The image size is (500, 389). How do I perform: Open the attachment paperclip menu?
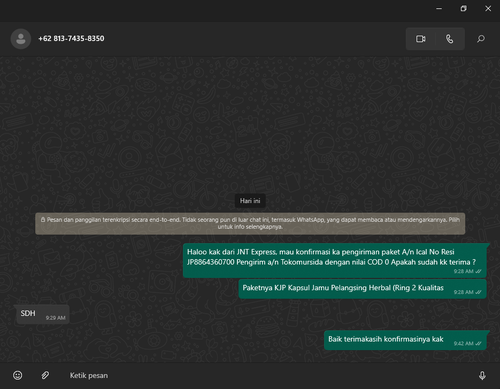(45, 375)
